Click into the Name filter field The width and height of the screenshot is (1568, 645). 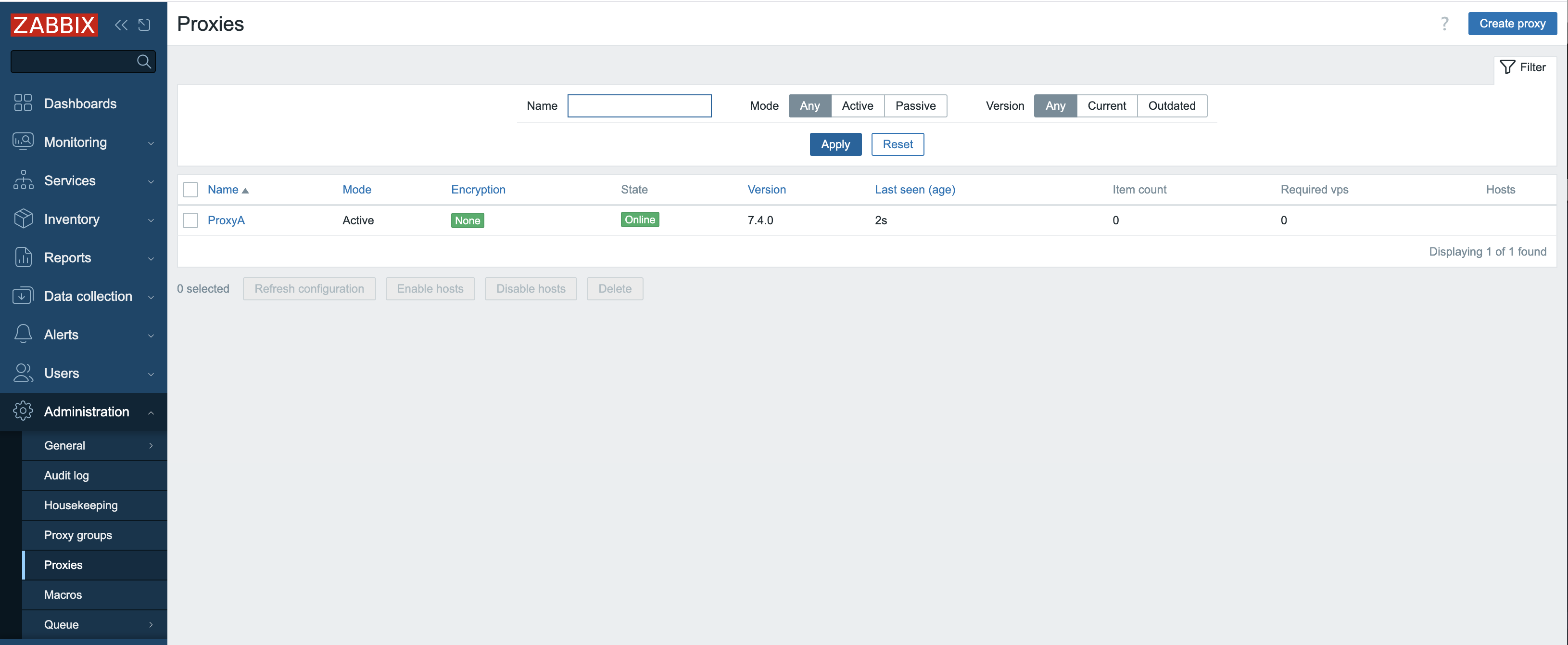click(x=639, y=106)
